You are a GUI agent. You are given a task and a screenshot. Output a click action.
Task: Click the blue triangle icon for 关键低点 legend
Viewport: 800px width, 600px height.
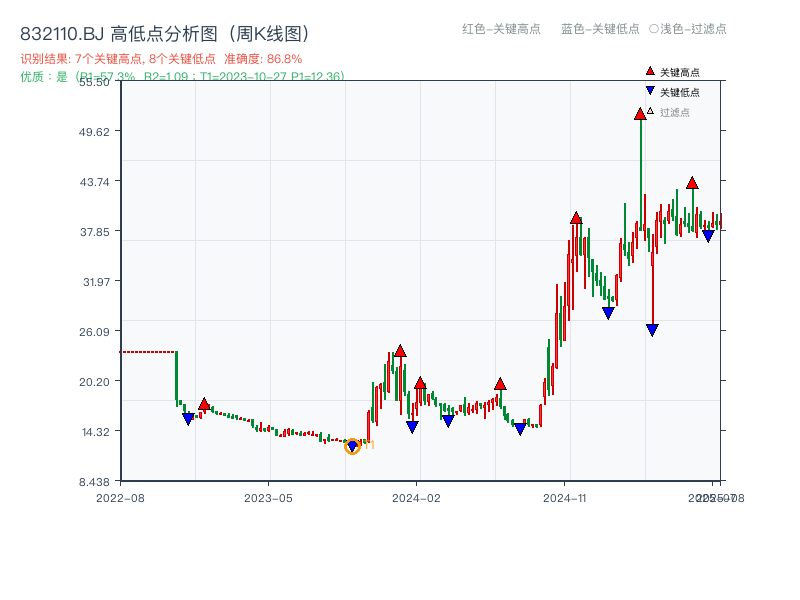(648, 88)
